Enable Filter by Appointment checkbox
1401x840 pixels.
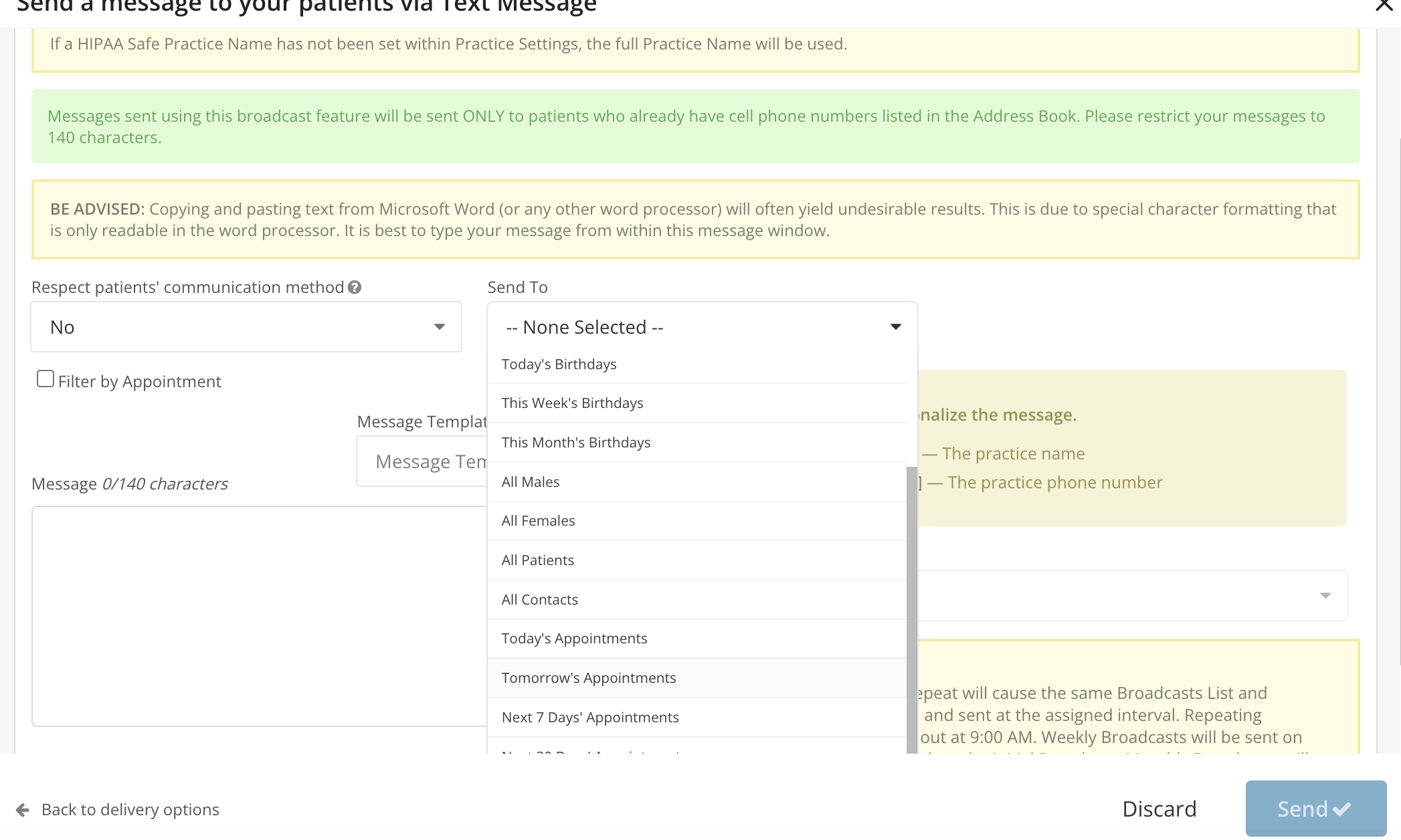[45, 379]
